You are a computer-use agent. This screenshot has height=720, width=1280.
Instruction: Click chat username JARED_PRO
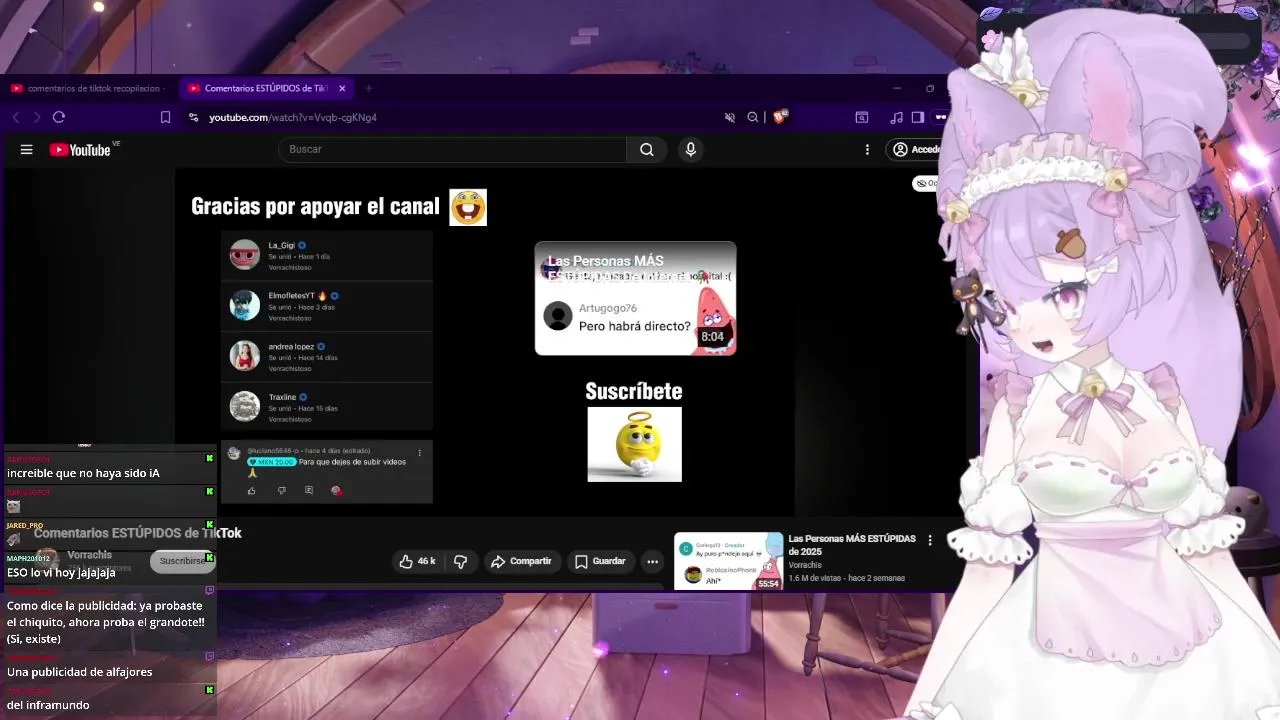click(x=25, y=525)
